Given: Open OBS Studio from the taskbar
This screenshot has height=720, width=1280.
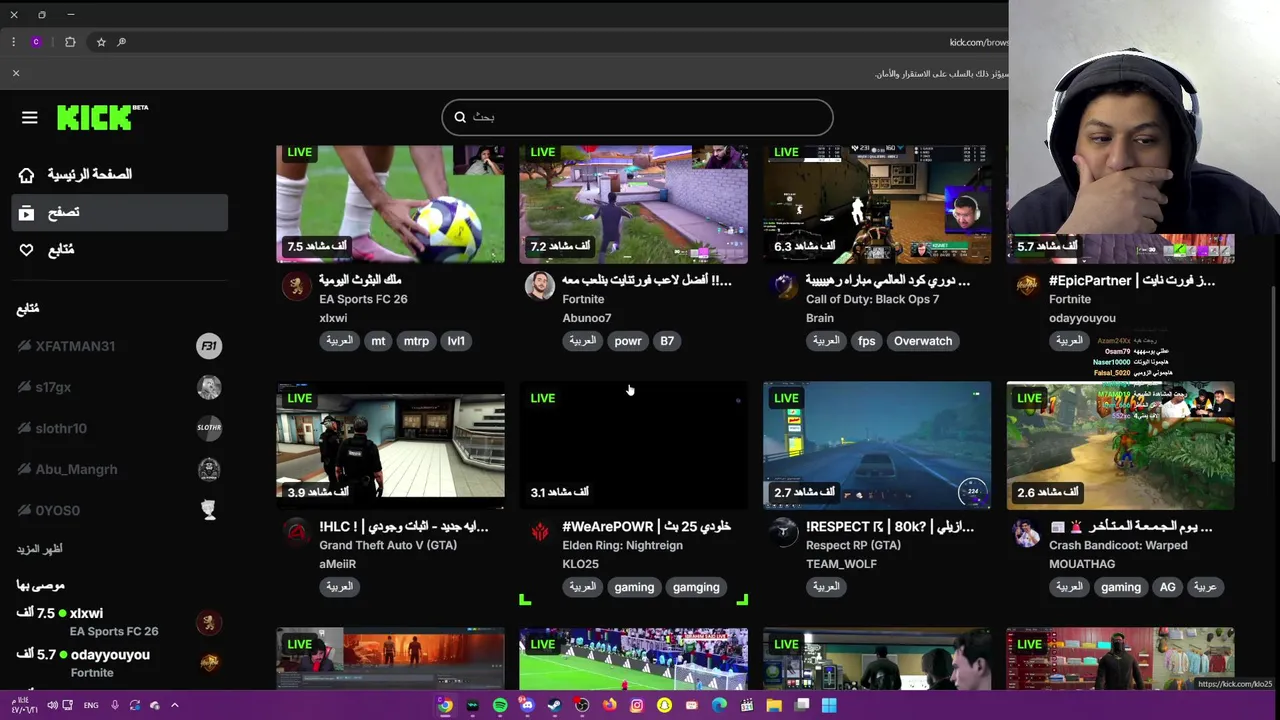Looking at the screenshot, I should (x=582, y=706).
